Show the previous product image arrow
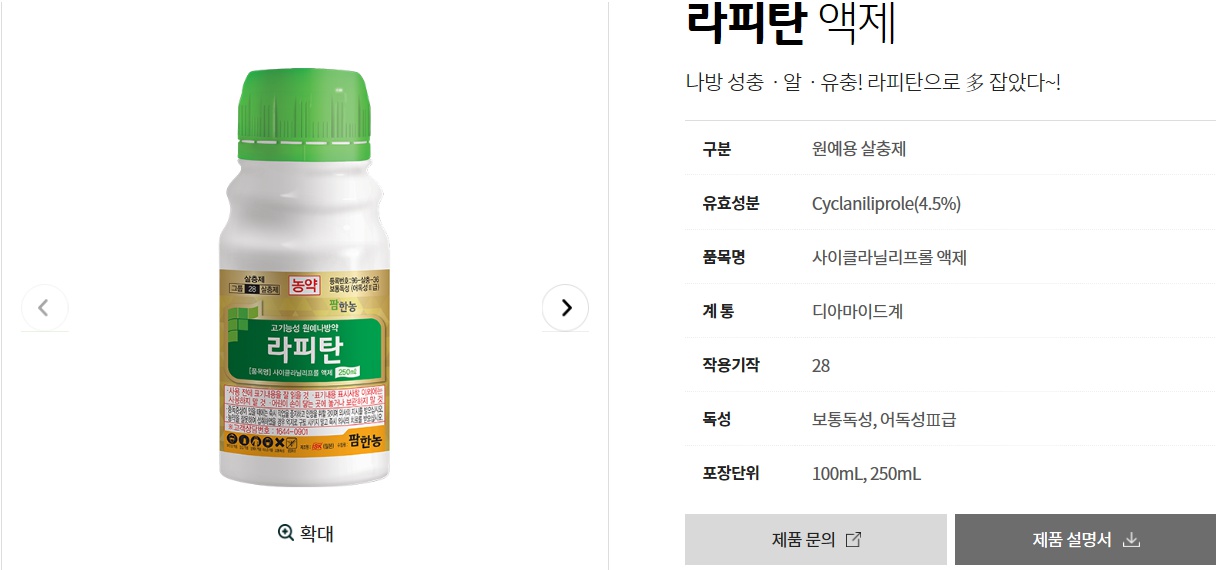This screenshot has width=1216, height=570. click(44, 308)
